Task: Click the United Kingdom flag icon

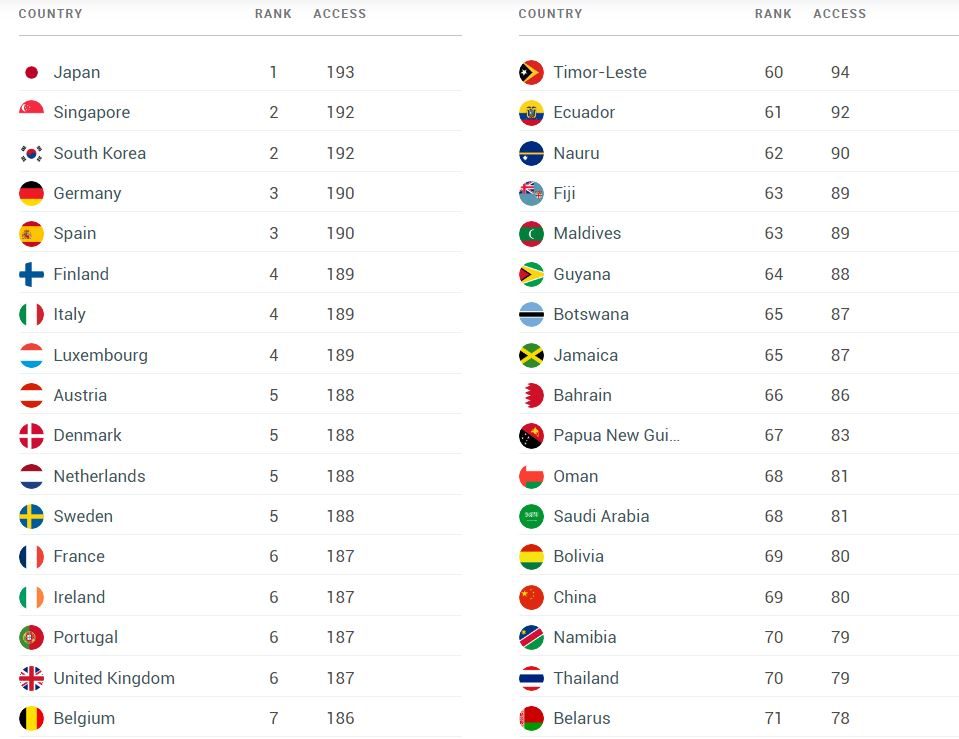Action: coord(31,678)
